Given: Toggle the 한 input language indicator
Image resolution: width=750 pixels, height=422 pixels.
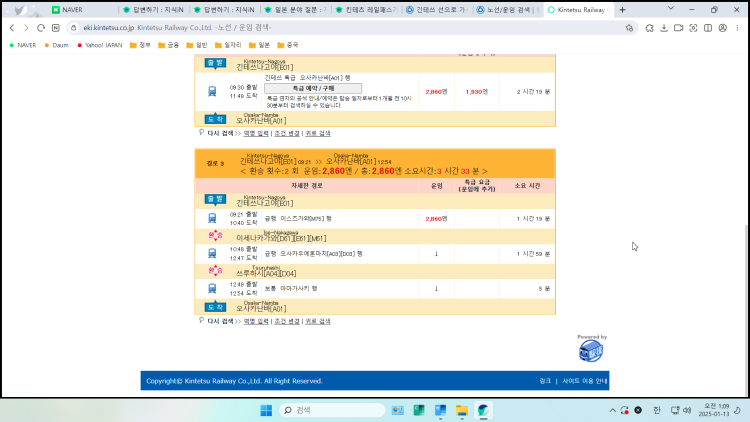Looking at the screenshot, I should 657,410.
